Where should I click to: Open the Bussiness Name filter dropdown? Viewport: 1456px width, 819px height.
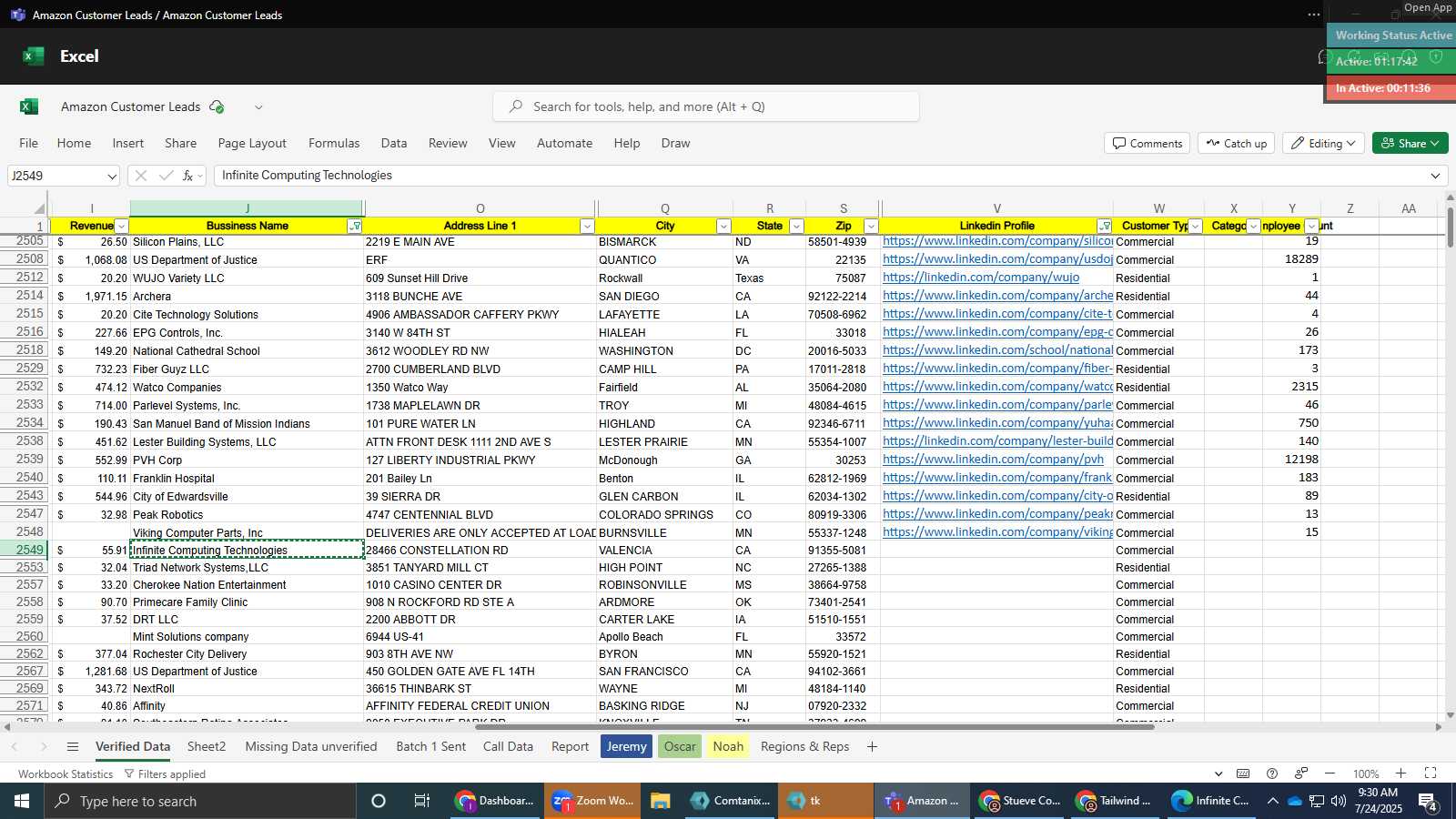(355, 227)
